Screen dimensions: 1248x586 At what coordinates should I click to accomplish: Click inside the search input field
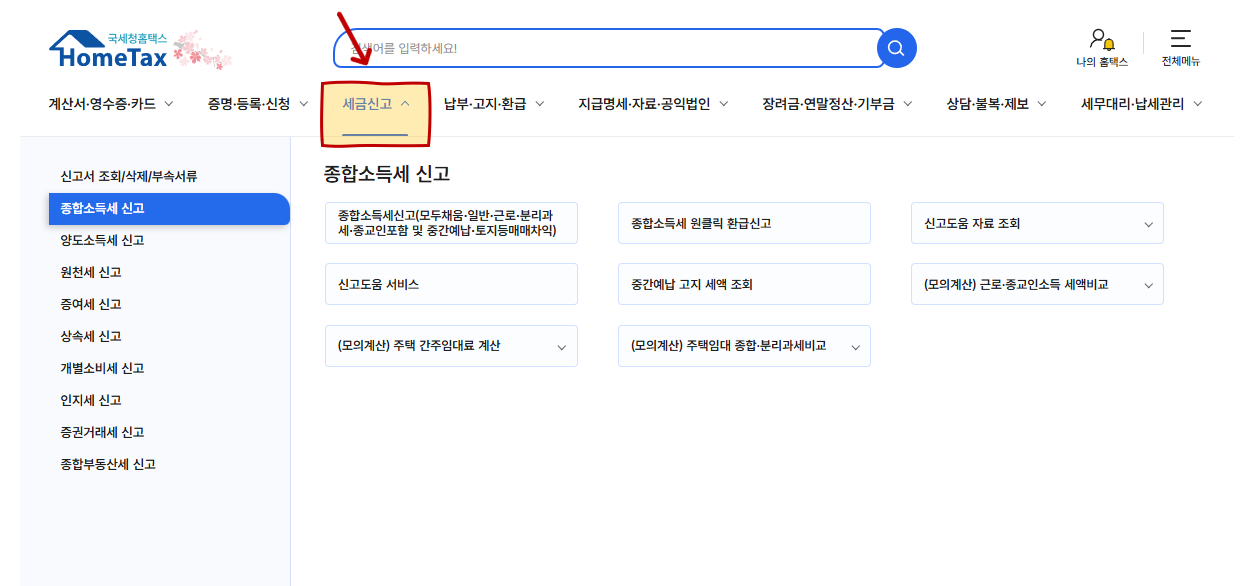pos(600,47)
